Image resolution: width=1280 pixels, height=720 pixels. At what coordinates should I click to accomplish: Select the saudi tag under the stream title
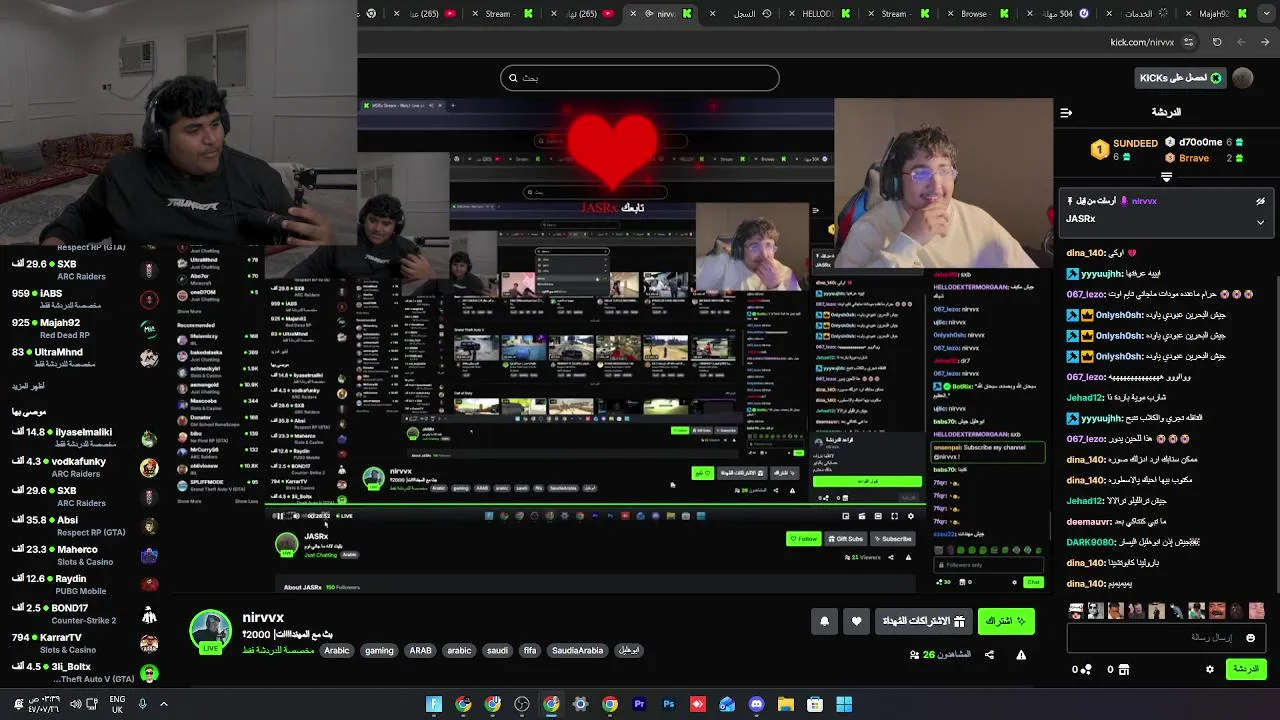click(x=497, y=651)
